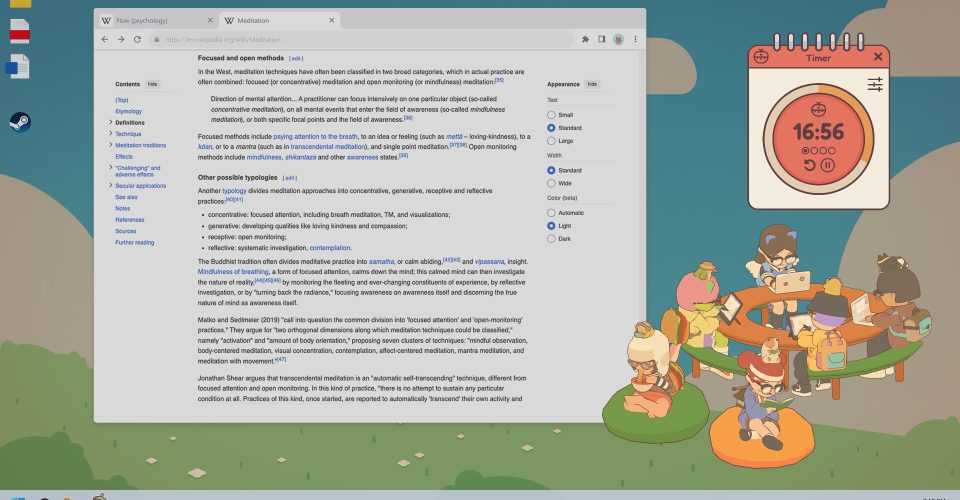The width and height of the screenshot is (960, 500).
Task: Click the first pomodoro round indicator dot
Action: 806,151
